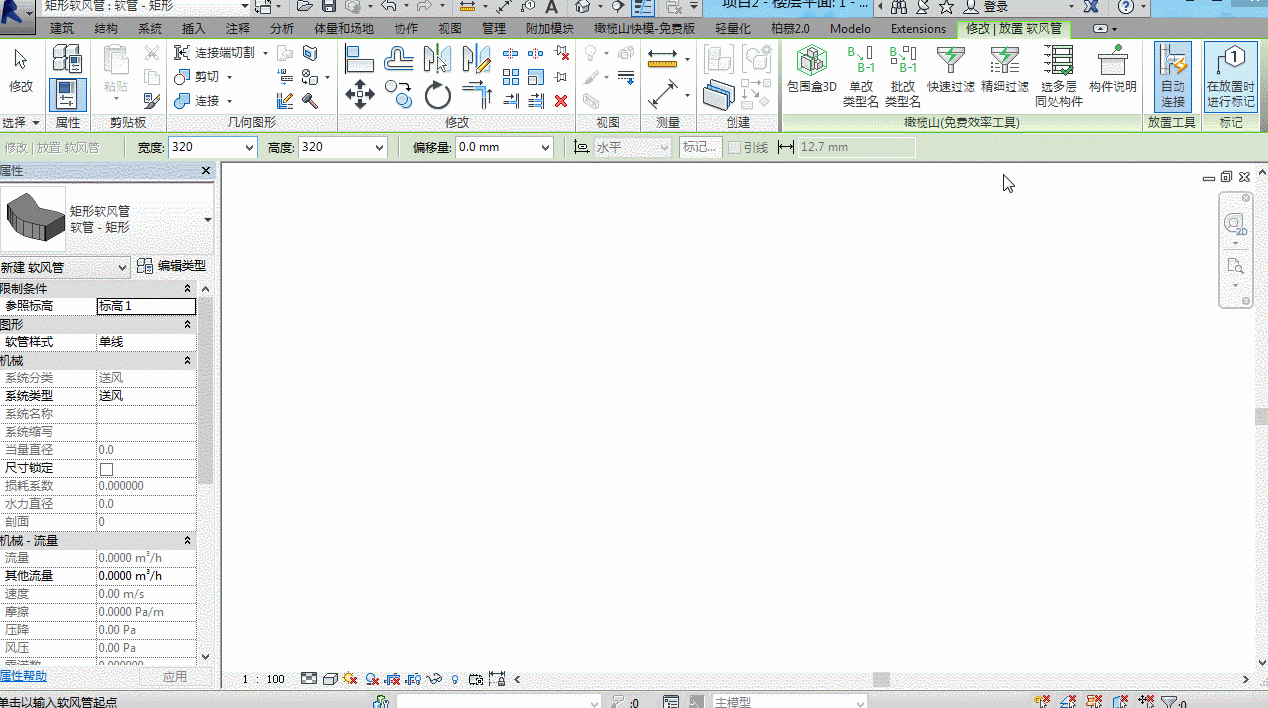1268x708 pixels.
Task: Click the red Delete icon
Action: [x=561, y=100]
